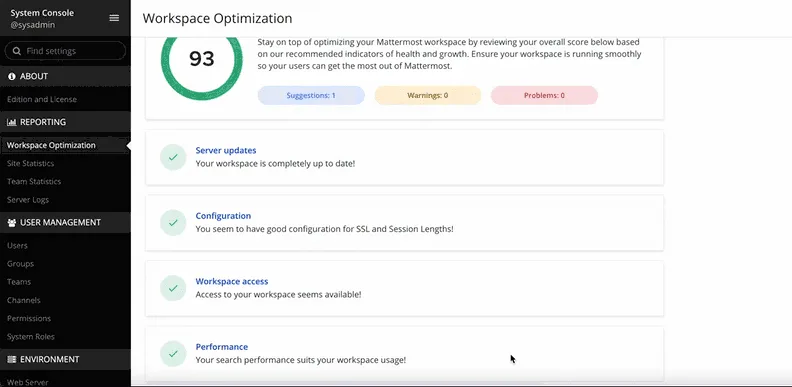Viewport: 792px width, 387px height.
Task: Click the Workspace Optimization page heading
Action: (x=217, y=19)
